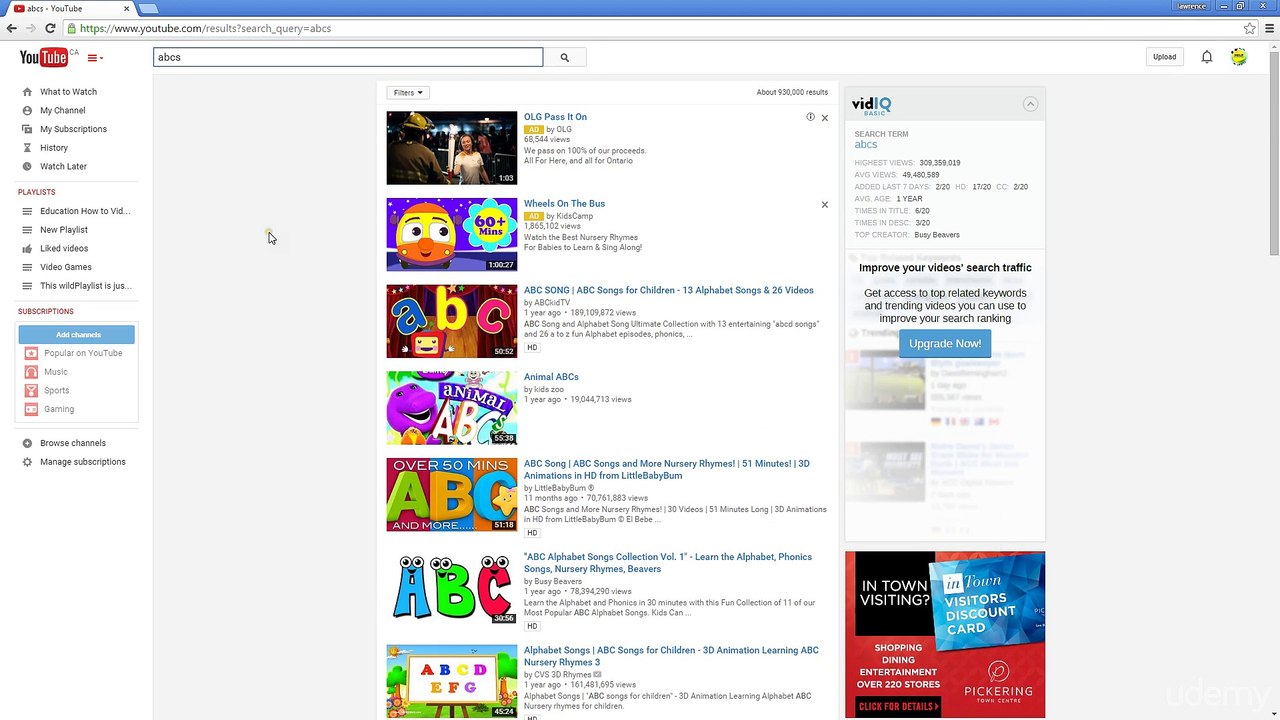Open the This wildPlaylist is jus... playlist

(x=86, y=286)
